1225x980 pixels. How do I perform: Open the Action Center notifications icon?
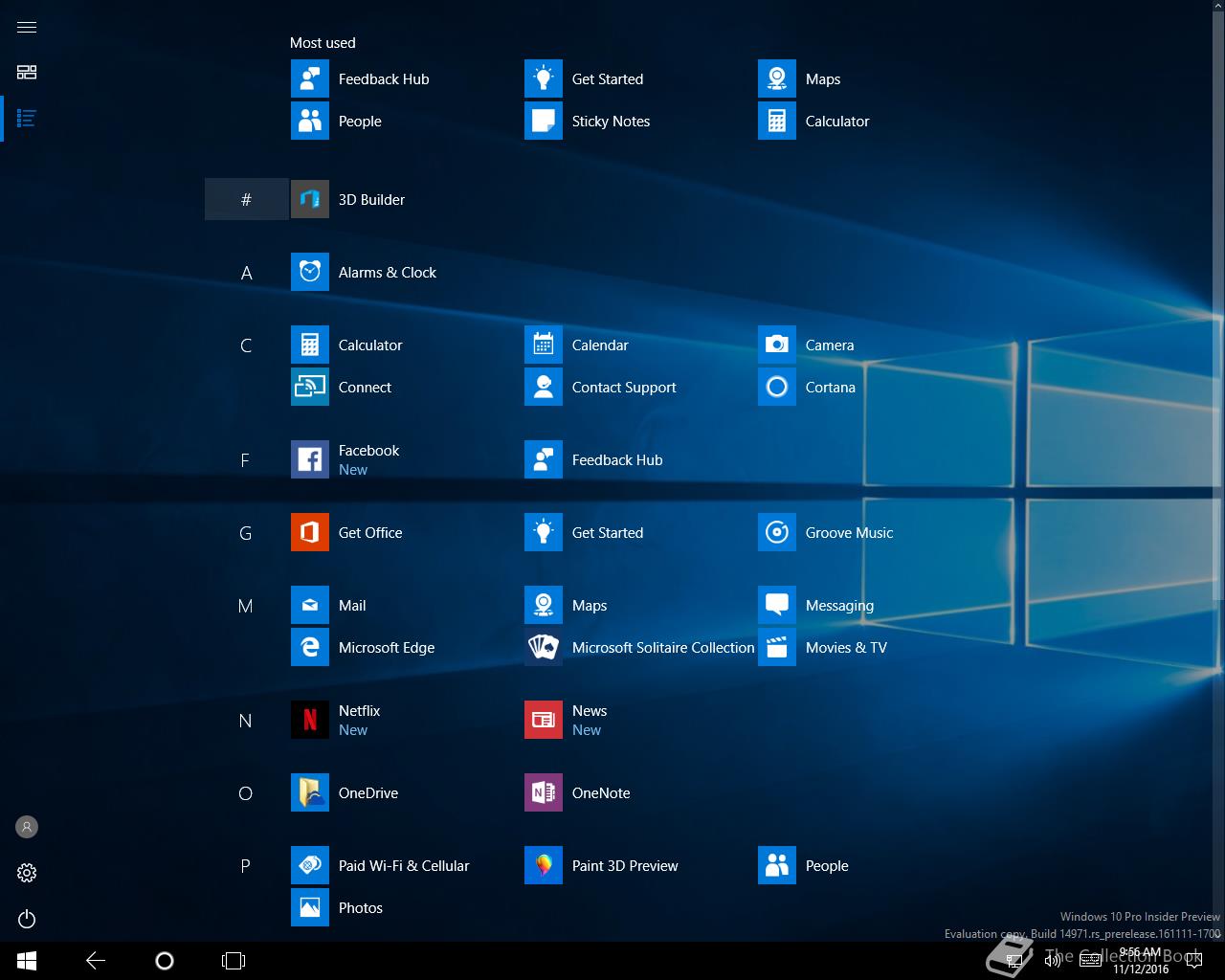point(1194,961)
